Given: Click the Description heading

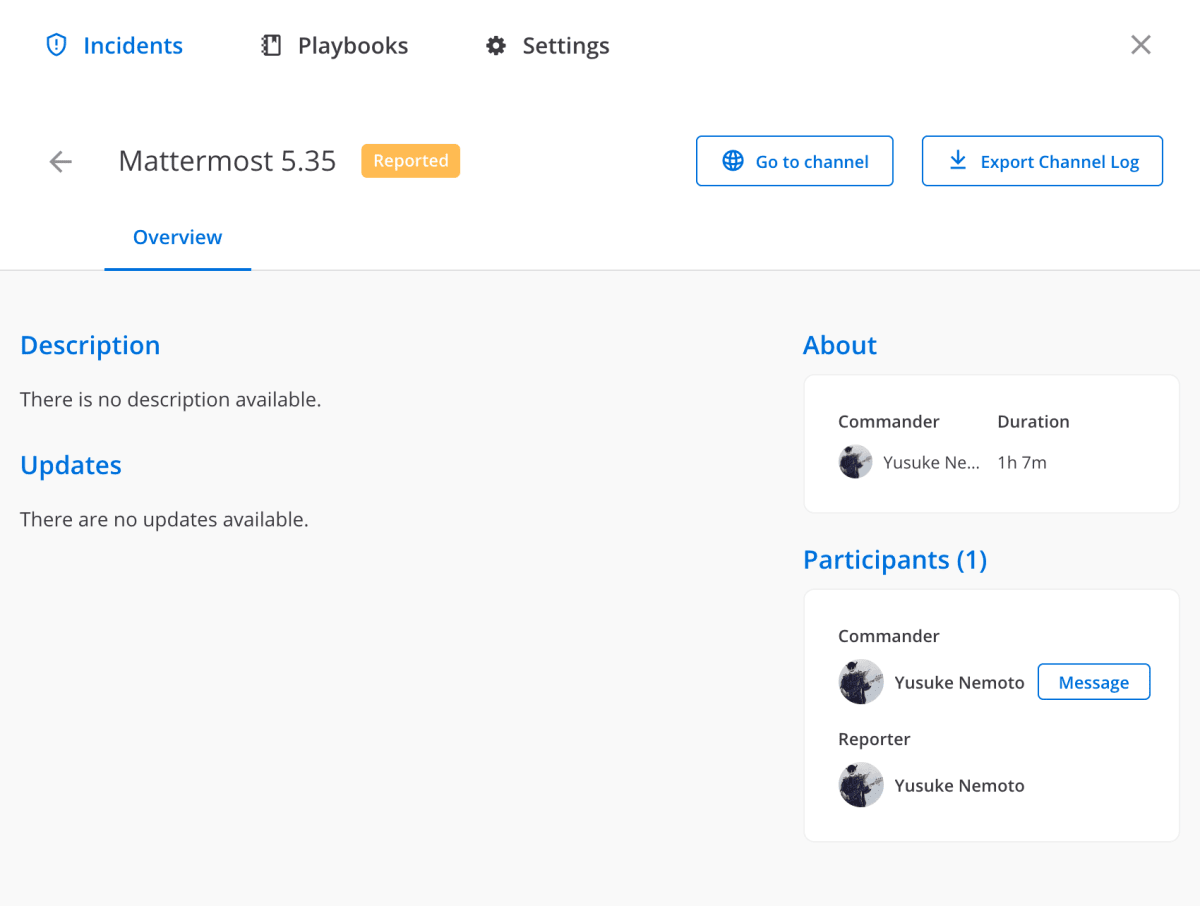Looking at the screenshot, I should point(90,345).
